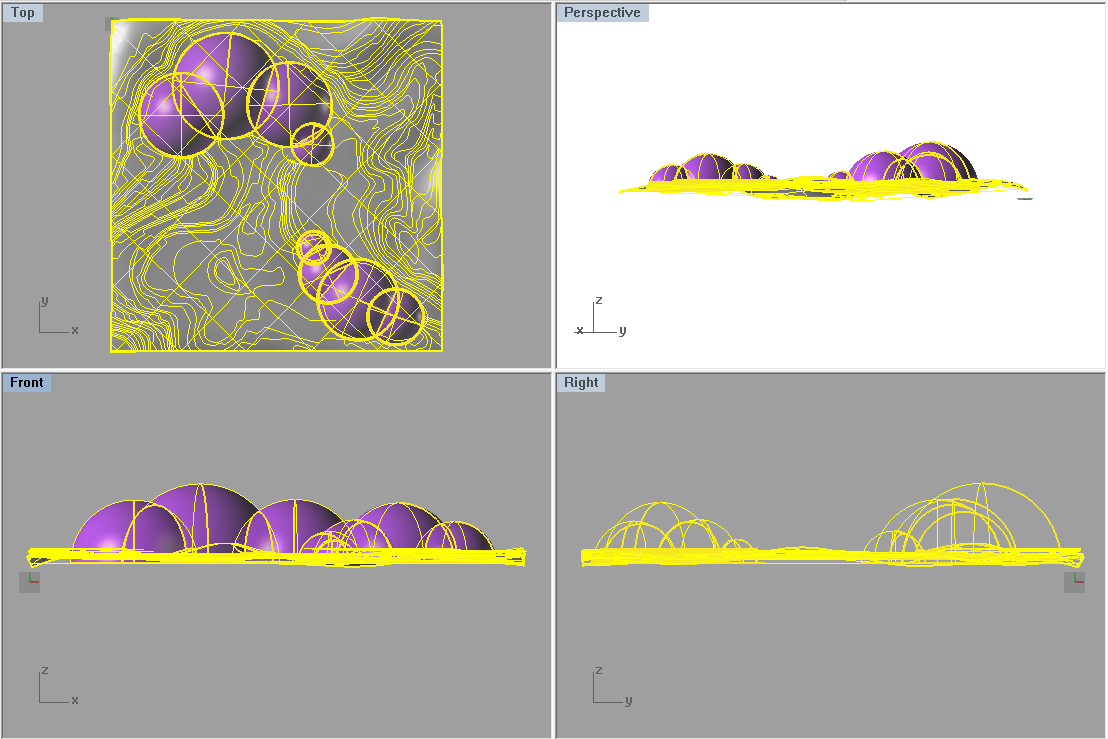Click the axis icon in Top viewport
Screen dimensions: 1108x739
[x=54, y=319]
